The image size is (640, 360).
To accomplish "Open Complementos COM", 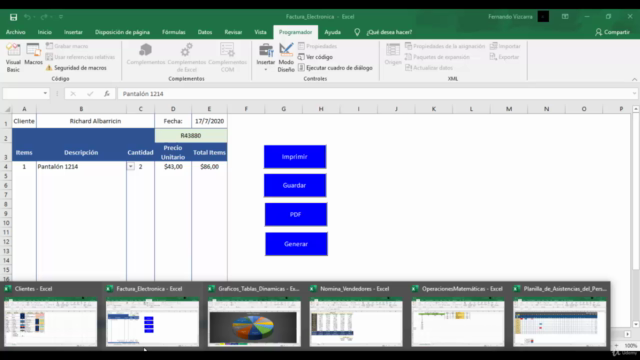I will click(227, 58).
